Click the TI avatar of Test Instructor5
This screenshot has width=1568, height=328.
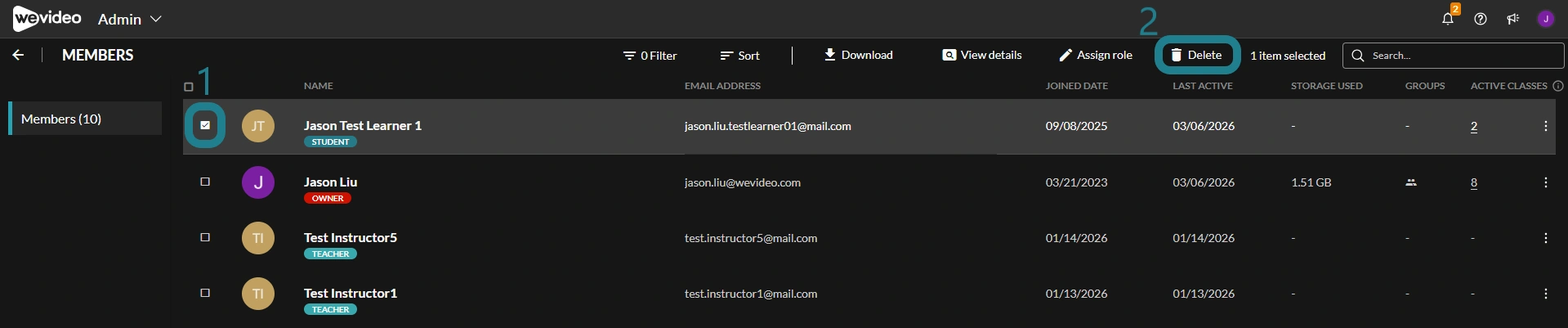coord(258,238)
